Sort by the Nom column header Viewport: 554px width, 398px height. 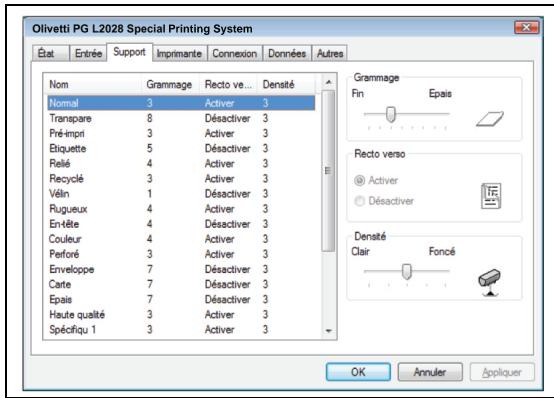coord(94,84)
